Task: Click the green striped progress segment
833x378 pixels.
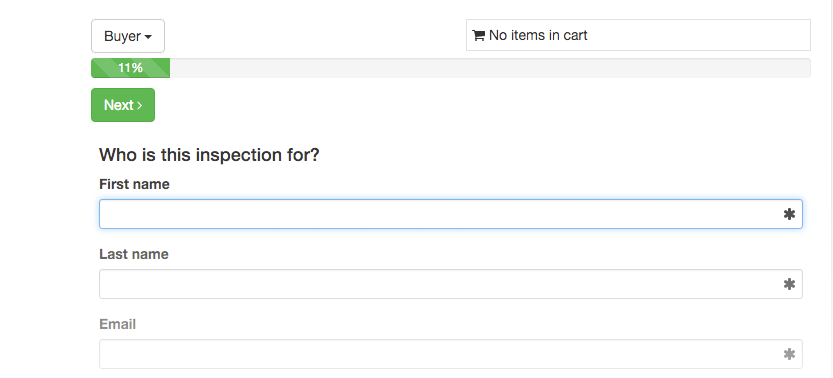Action: 131,68
